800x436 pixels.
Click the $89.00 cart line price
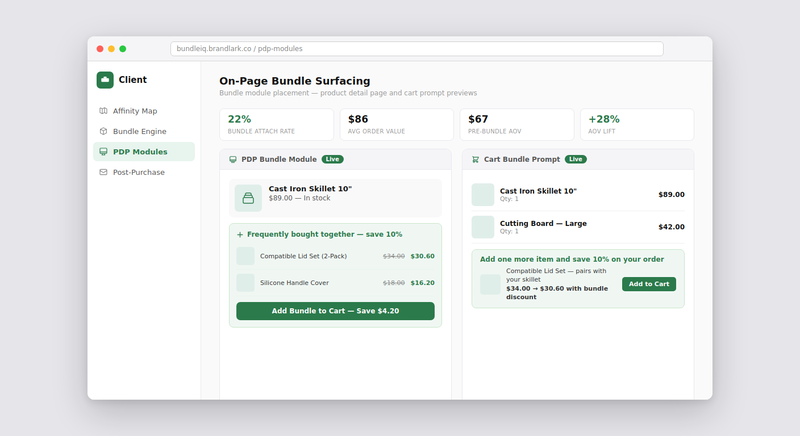[671, 194]
